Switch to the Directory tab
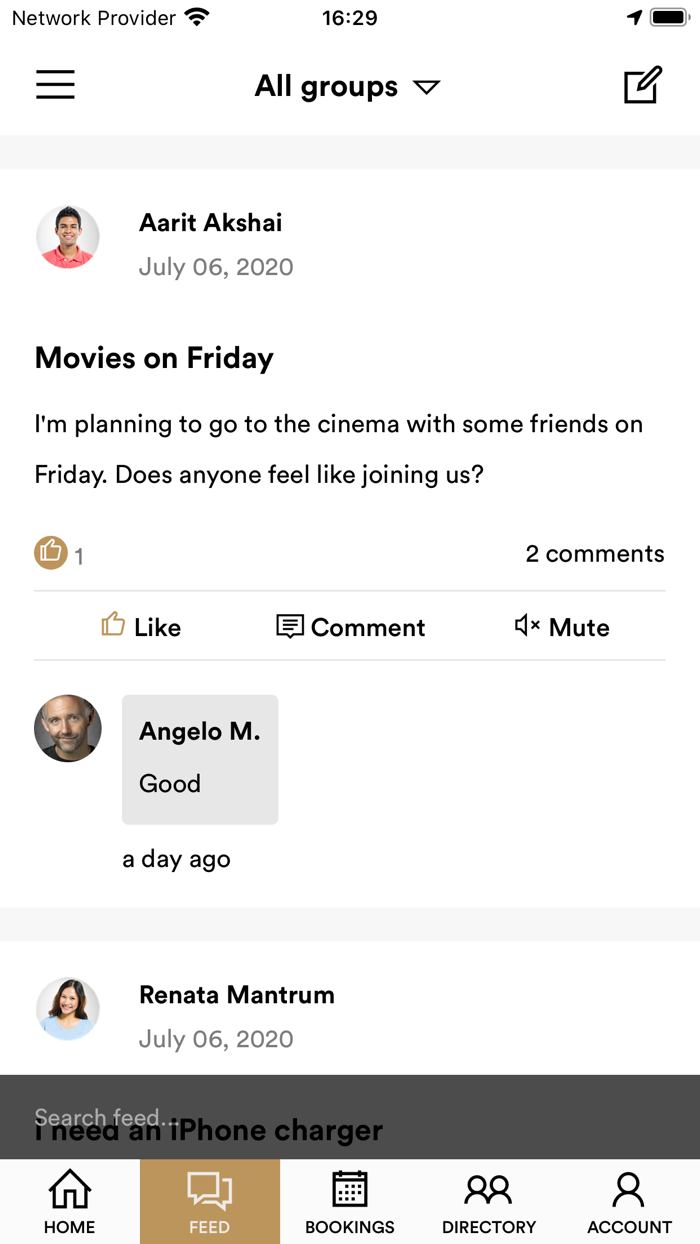 click(x=489, y=1202)
